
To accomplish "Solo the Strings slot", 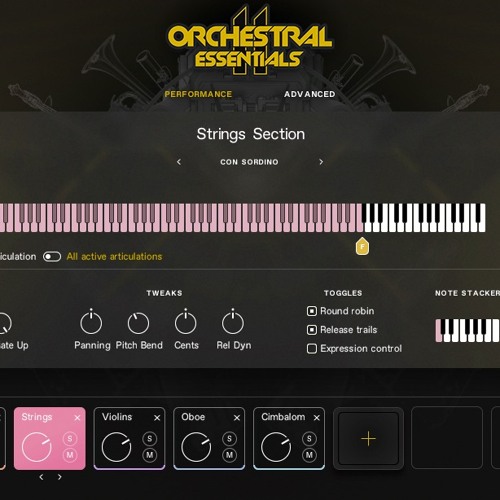I will pyautogui.click(x=70, y=438).
